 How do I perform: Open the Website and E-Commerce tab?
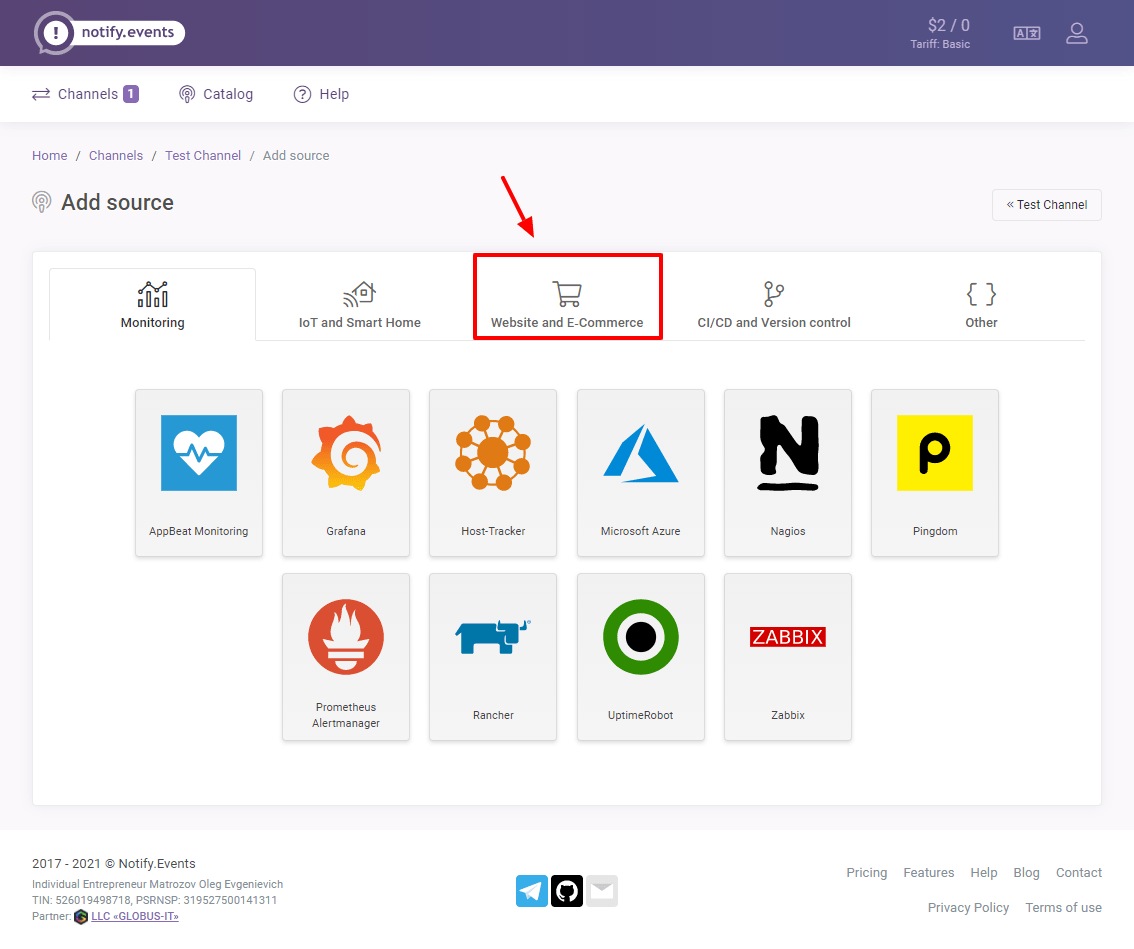click(567, 305)
